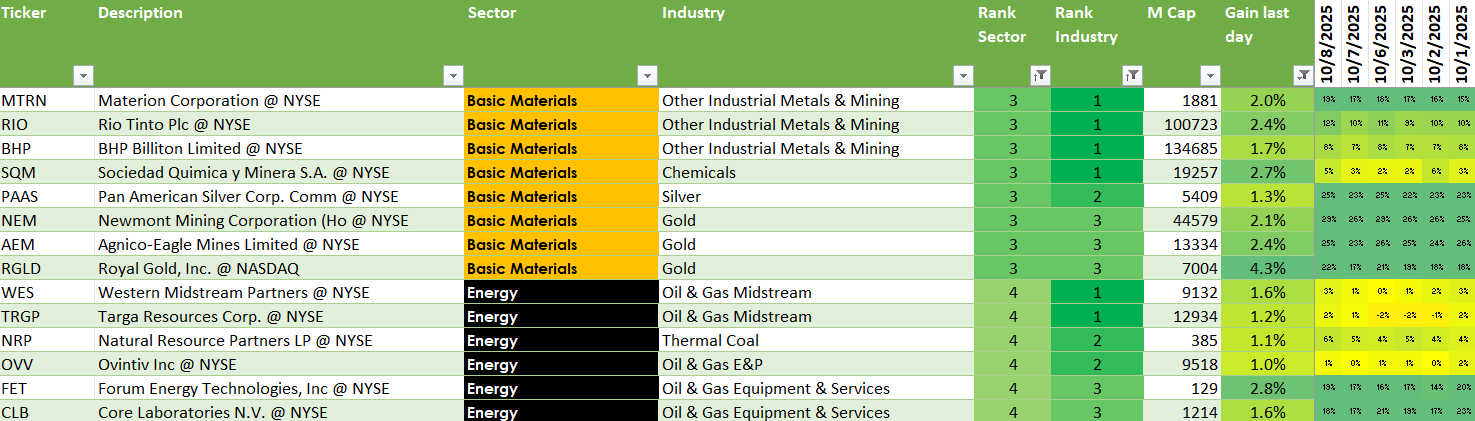Click Pan American Silver Corp. description cell
Viewport: 1475px width, 421px height.
coord(279,196)
